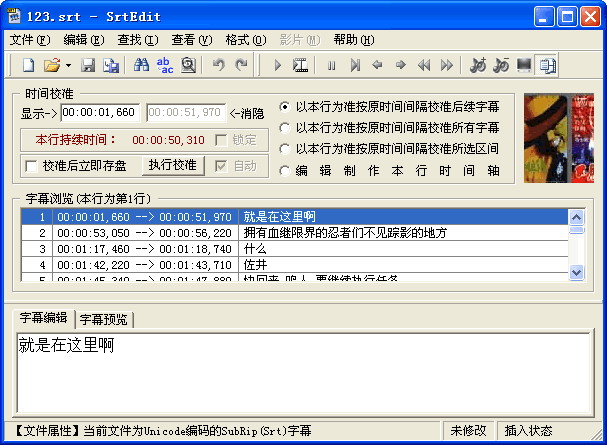Click the magnifier search-view icon
Screen dimensions: 607x445
point(189,65)
